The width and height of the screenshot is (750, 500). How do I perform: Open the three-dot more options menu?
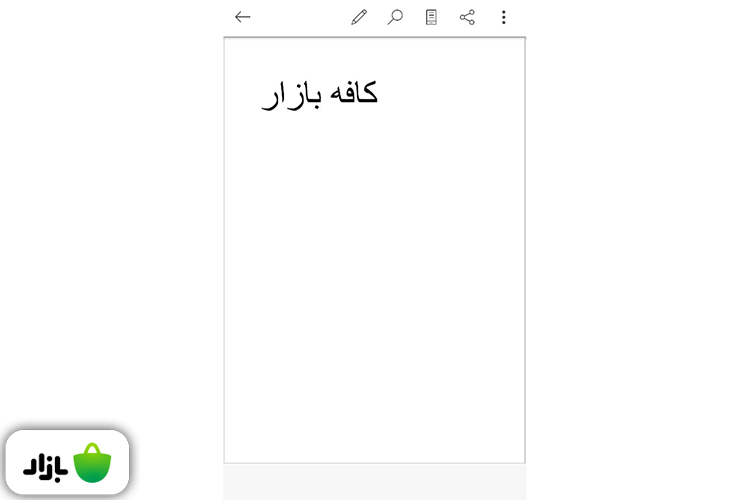(x=504, y=17)
